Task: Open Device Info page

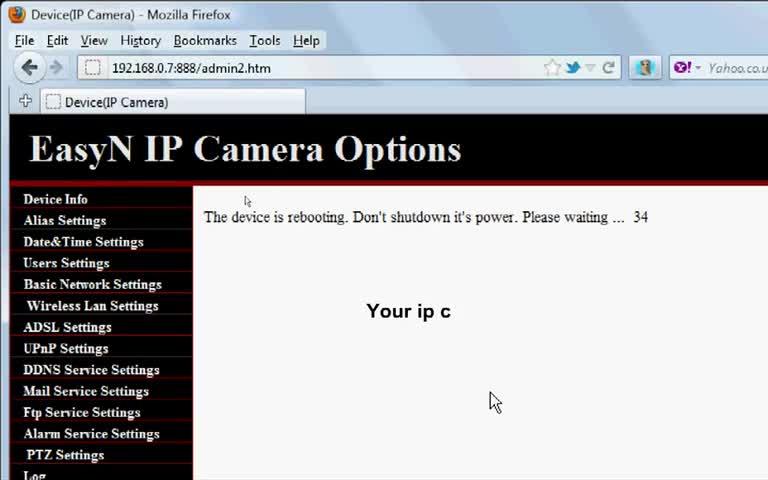Action: tap(55, 199)
